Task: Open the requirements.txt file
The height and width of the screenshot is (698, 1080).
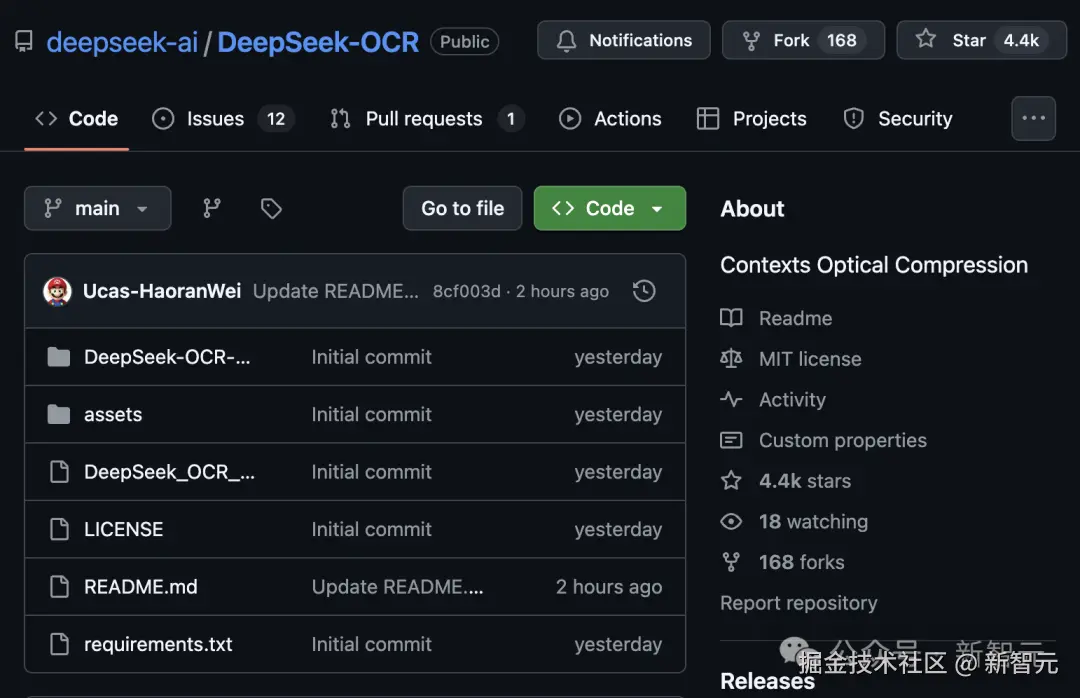Action: (x=158, y=645)
